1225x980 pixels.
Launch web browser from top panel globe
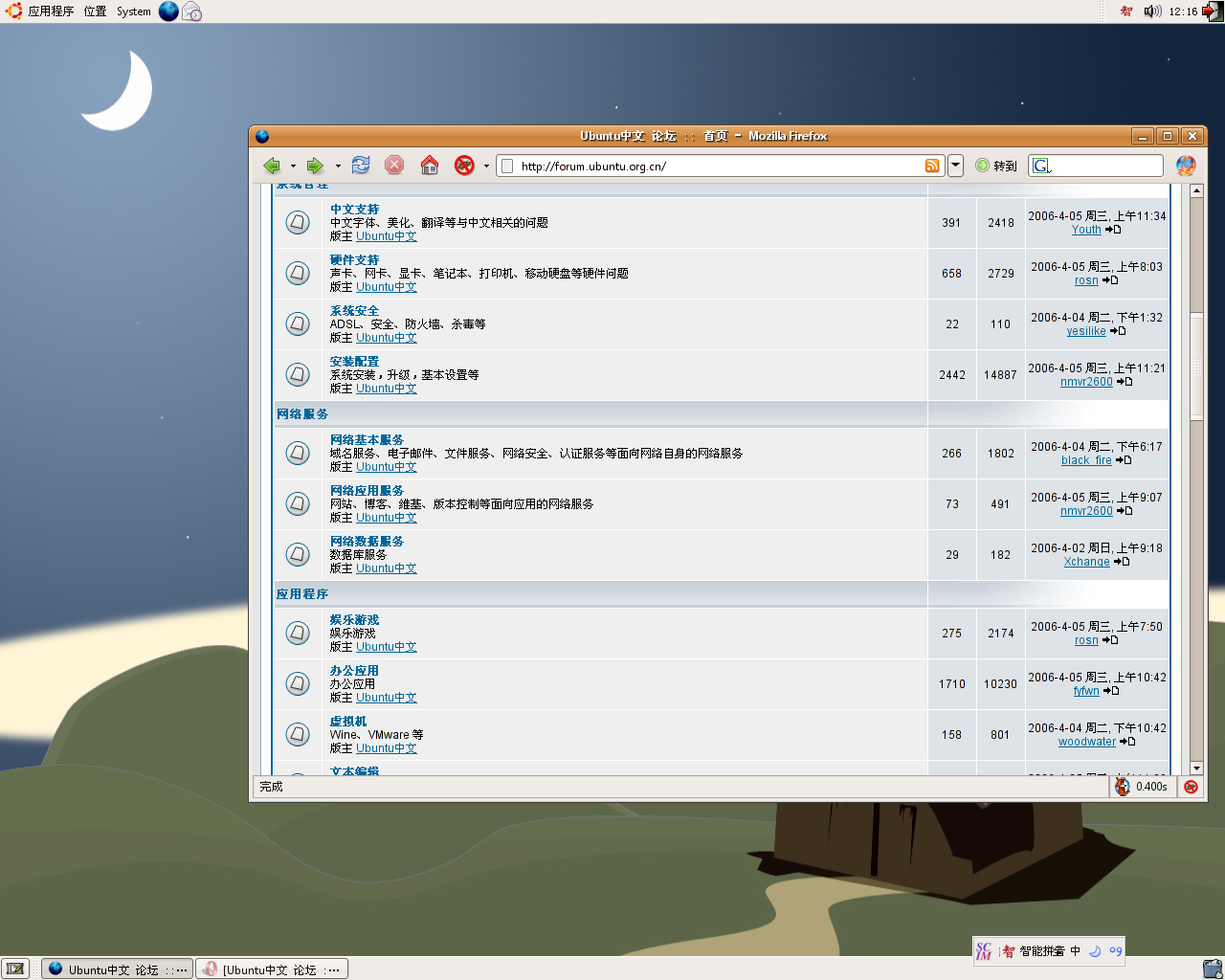coord(168,11)
